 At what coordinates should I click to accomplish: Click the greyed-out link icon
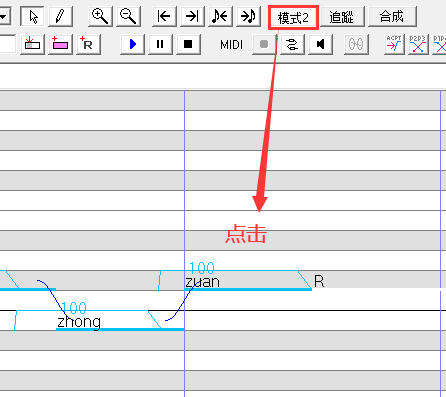tap(356, 44)
